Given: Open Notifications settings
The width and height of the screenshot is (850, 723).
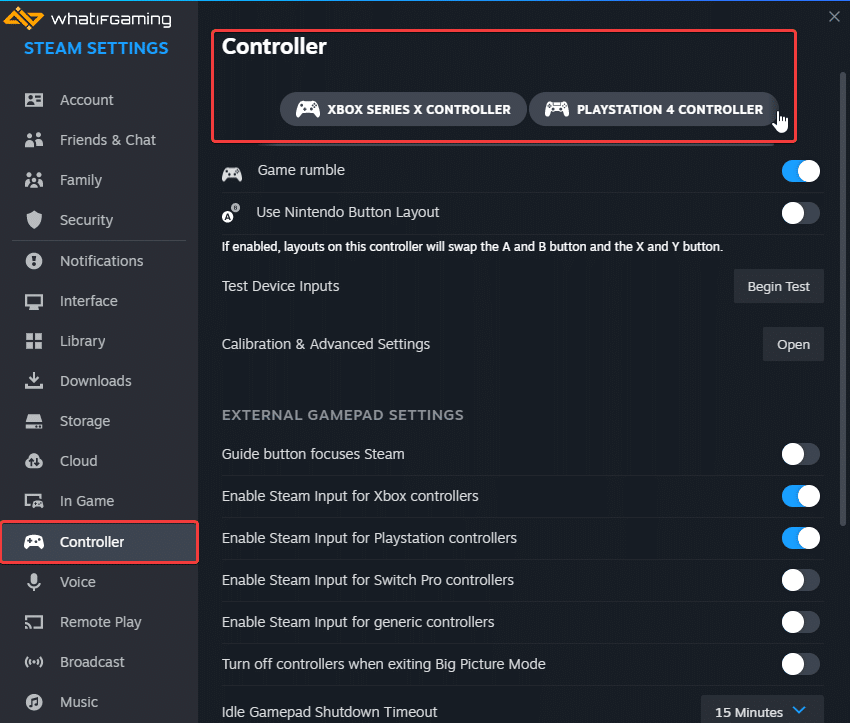Looking at the screenshot, I should point(101,261).
